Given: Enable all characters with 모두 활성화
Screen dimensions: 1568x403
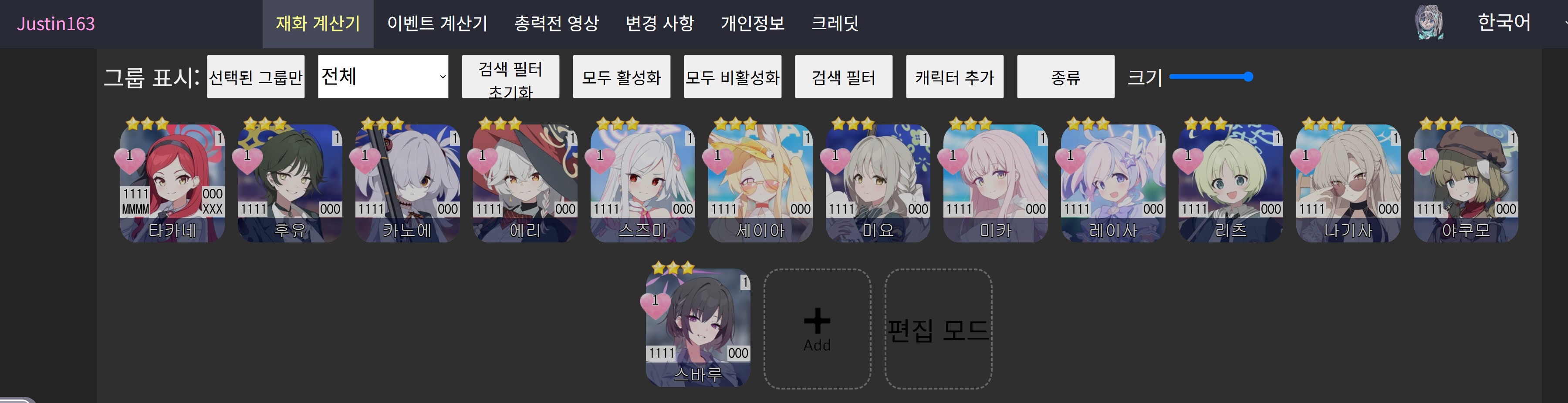Looking at the screenshot, I should click(x=622, y=77).
